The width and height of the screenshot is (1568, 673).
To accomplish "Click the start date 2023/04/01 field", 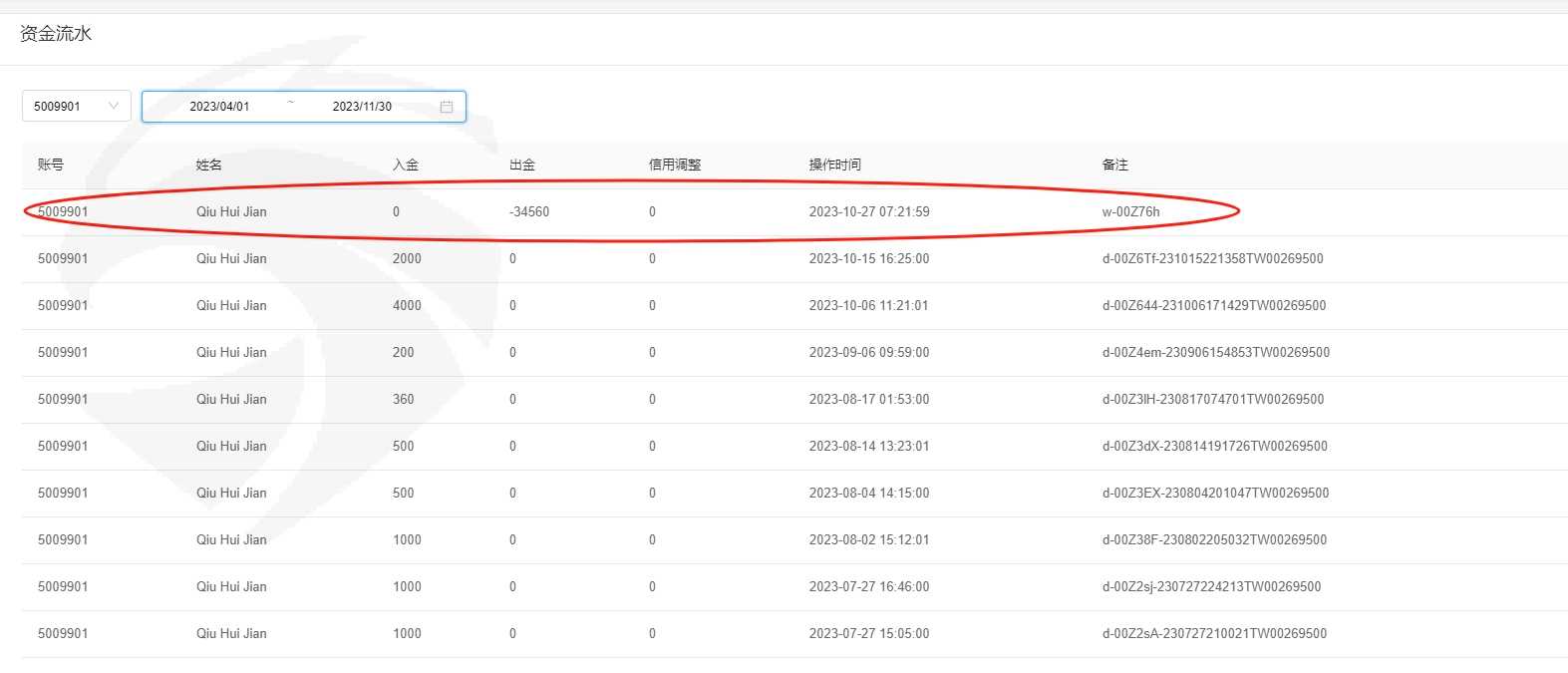I will coord(219,107).
